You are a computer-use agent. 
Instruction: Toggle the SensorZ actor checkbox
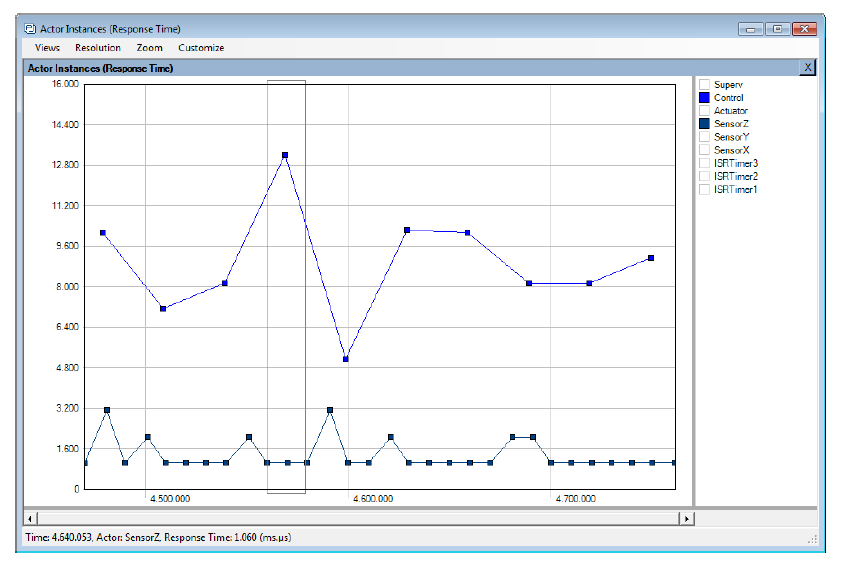pyautogui.click(x=705, y=124)
